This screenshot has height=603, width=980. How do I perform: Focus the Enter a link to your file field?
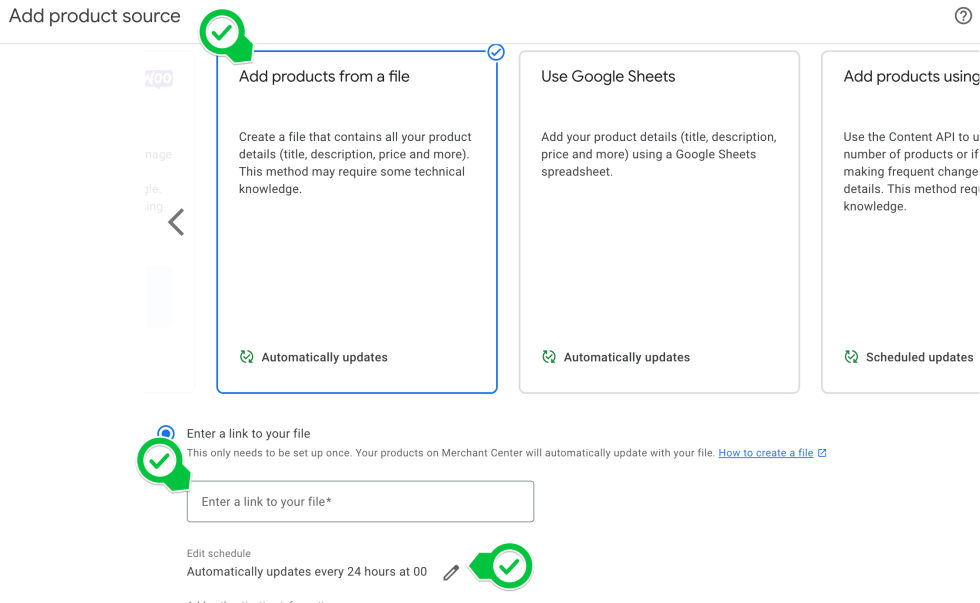(x=360, y=502)
